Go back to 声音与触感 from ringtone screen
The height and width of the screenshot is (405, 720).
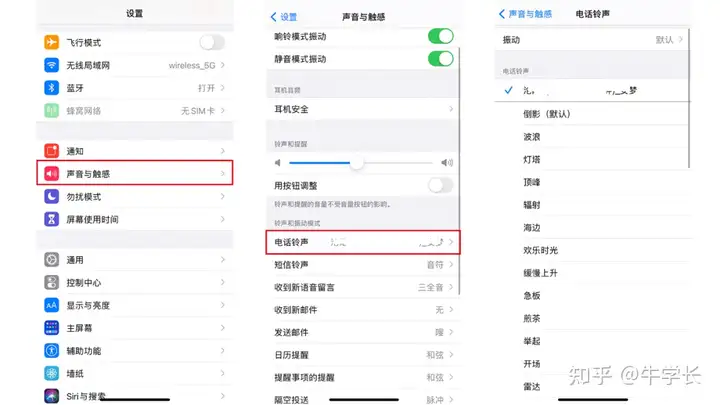point(525,14)
